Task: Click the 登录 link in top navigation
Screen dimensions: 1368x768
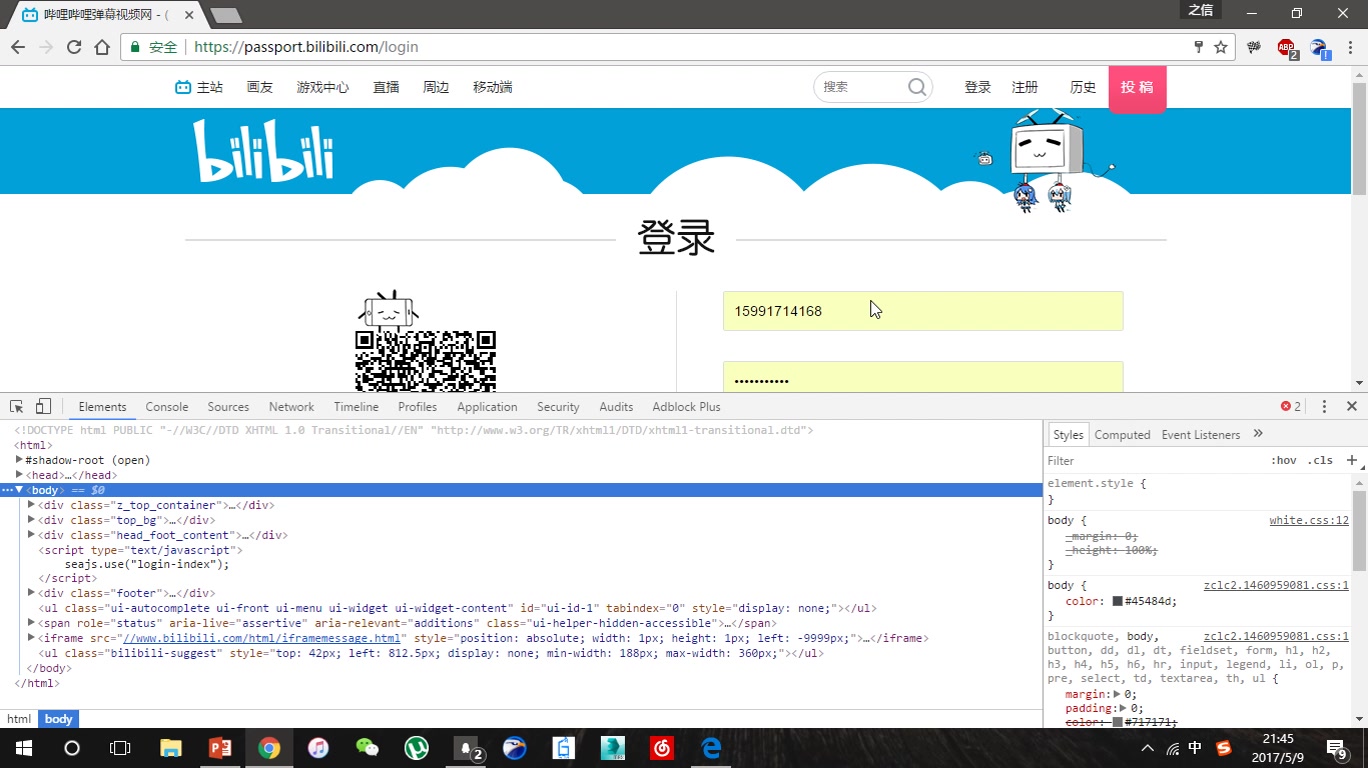Action: pos(977,87)
